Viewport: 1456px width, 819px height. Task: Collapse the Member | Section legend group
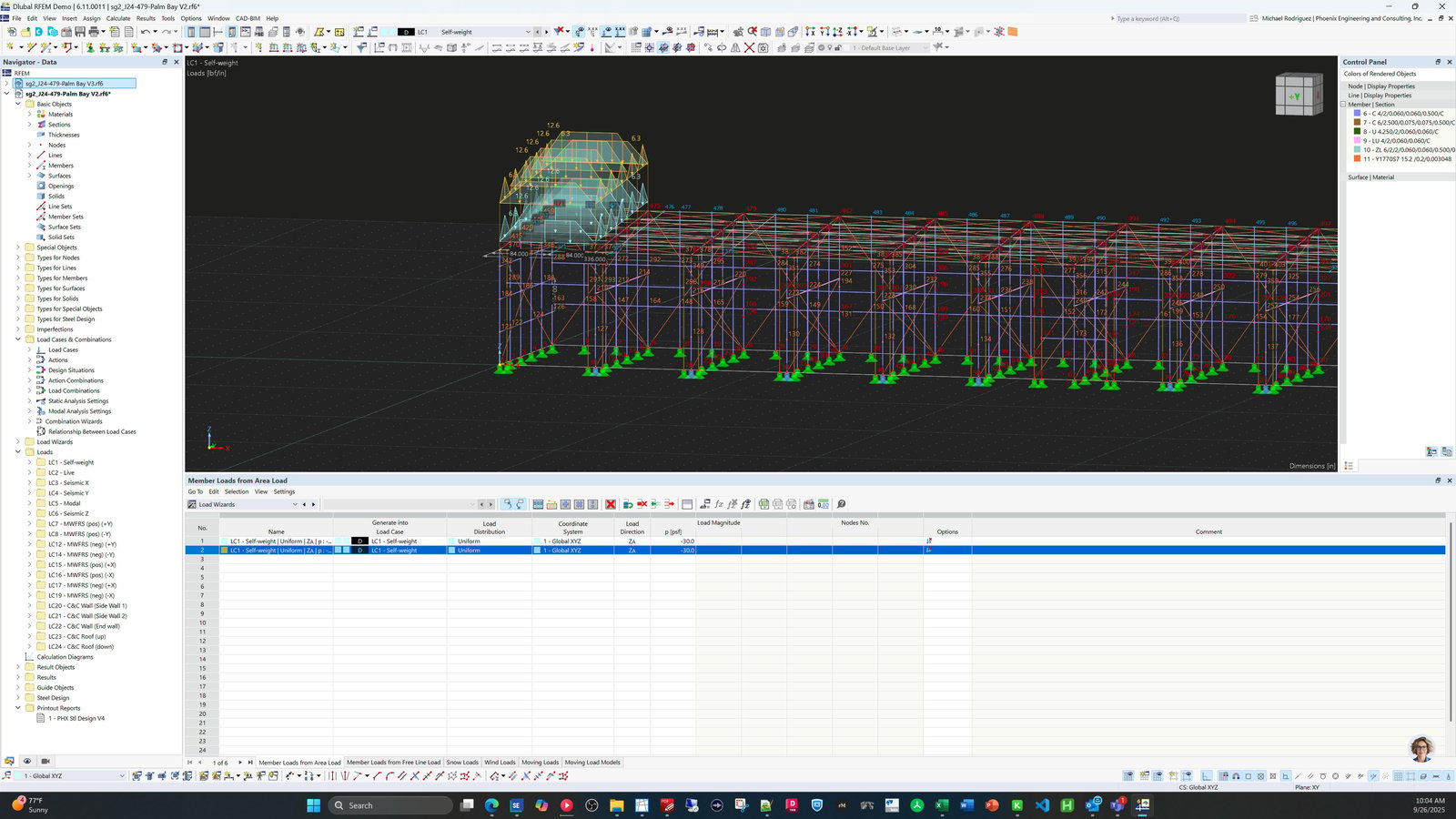1343,105
